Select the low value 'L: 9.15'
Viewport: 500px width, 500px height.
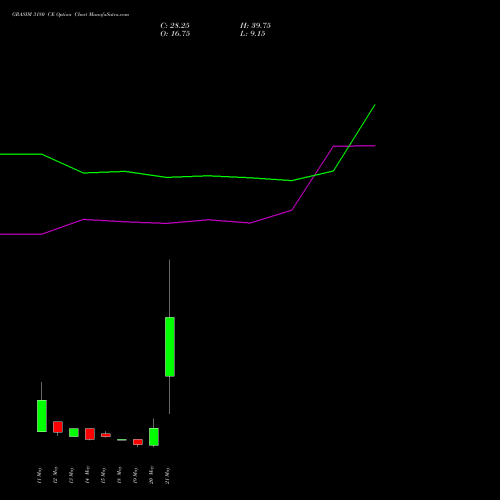pyautogui.click(x=253, y=34)
